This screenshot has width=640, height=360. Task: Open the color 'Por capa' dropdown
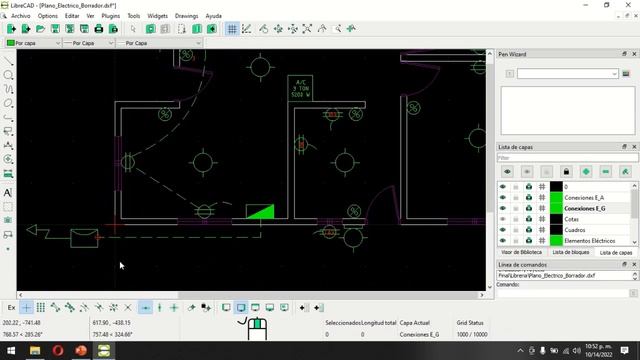click(33, 43)
